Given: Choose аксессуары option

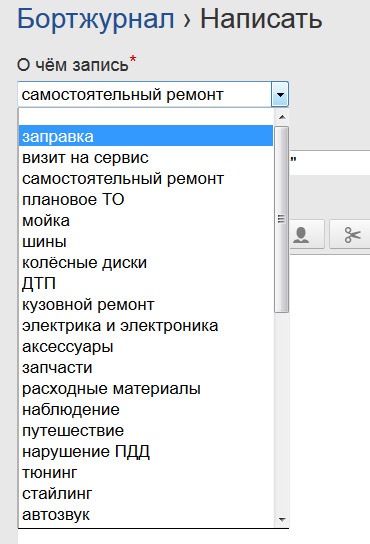Looking at the screenshot, I should [146, 347].
